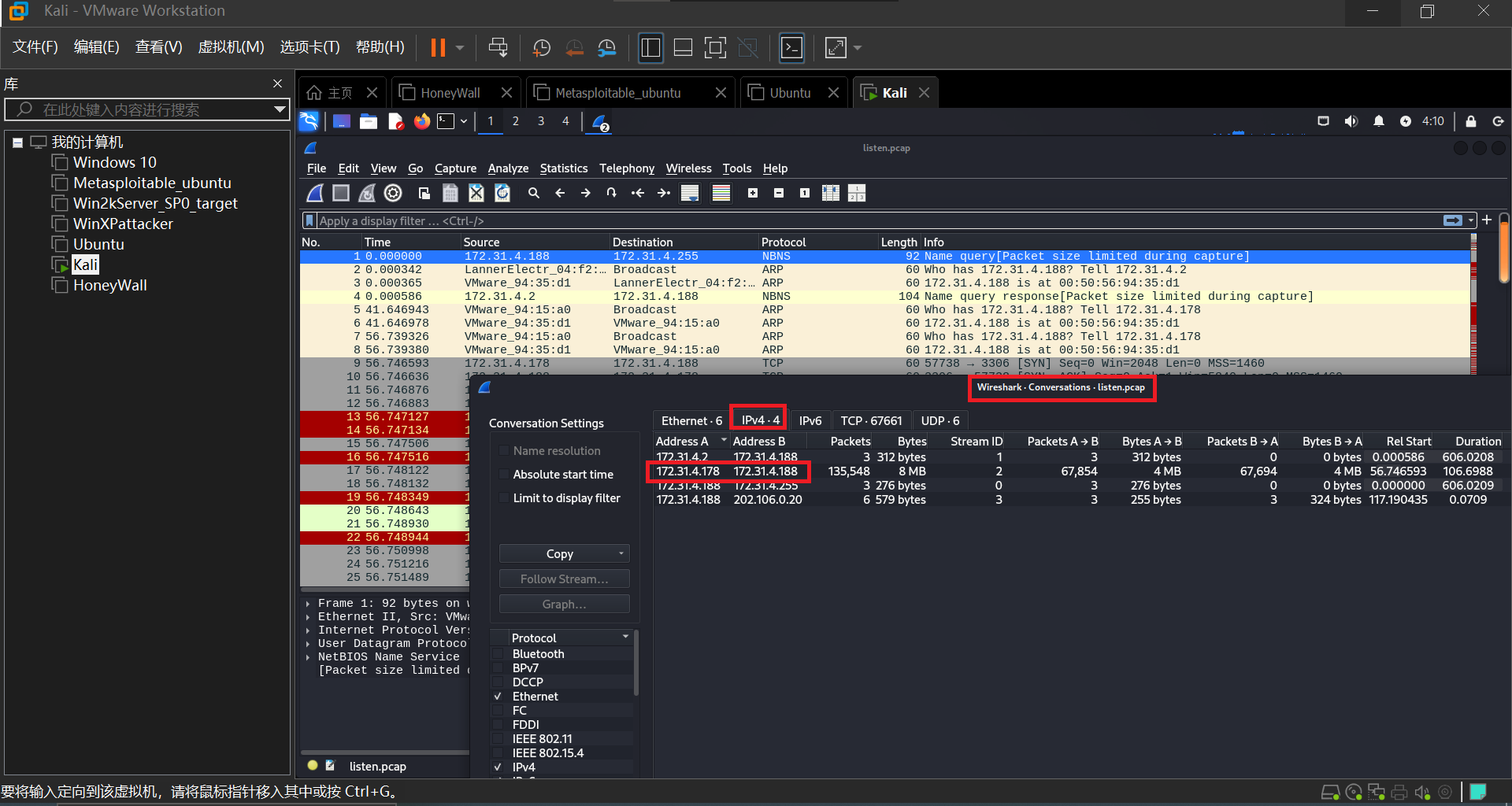This screenshot has height=806, width=1512.
Task: Click the Follow Stream… button
Action: click(565, 579)
